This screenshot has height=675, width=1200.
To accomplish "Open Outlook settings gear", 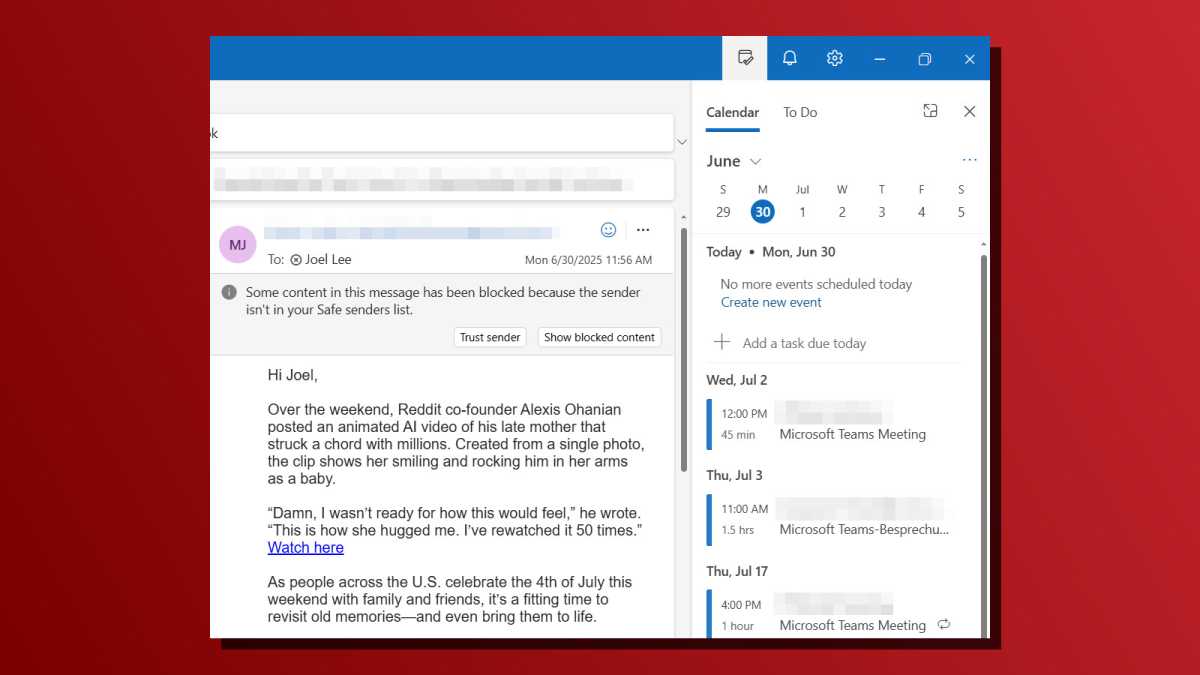I will pyautogui.click(x=834, y=58).
